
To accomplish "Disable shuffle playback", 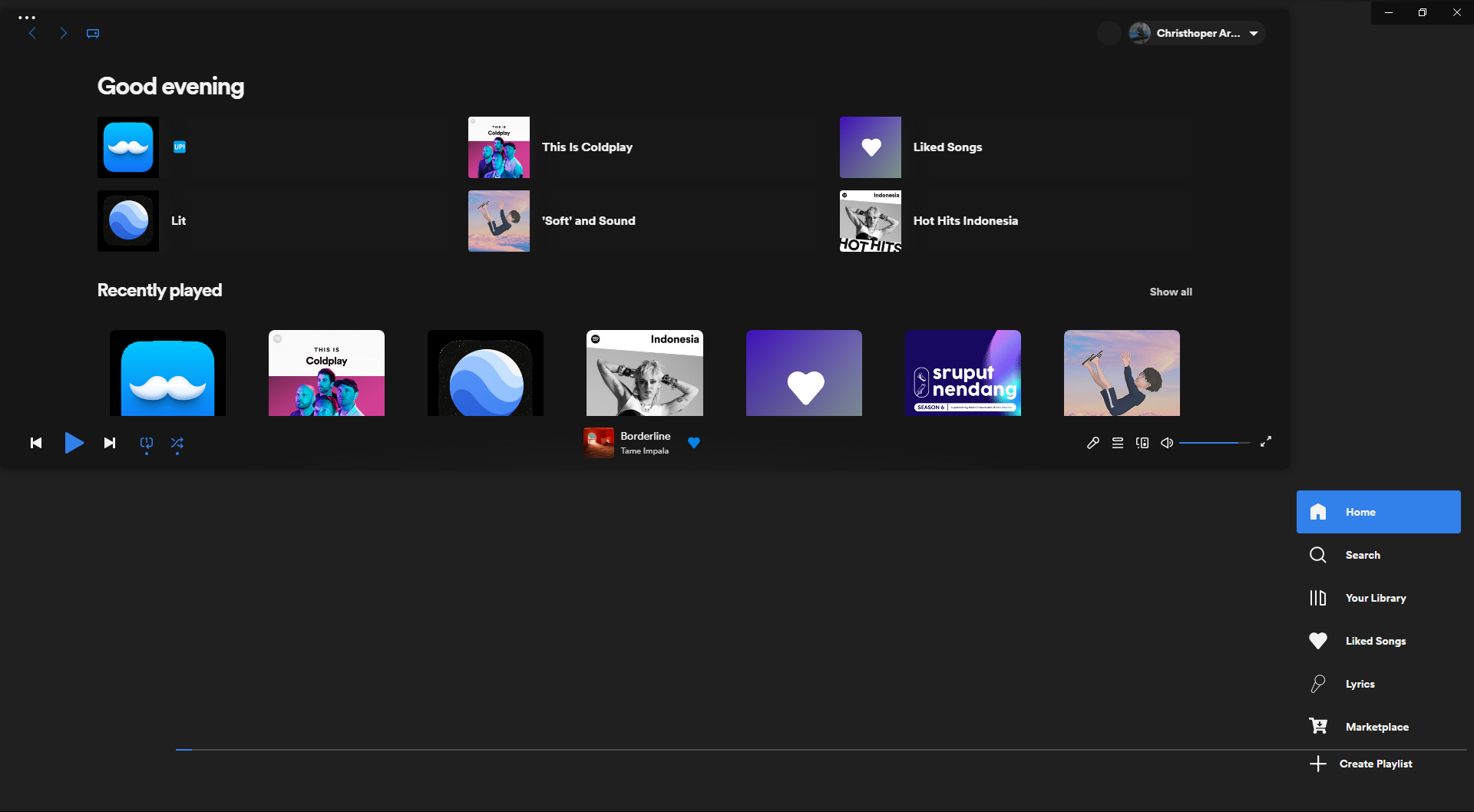I will [x=177, y=444].
